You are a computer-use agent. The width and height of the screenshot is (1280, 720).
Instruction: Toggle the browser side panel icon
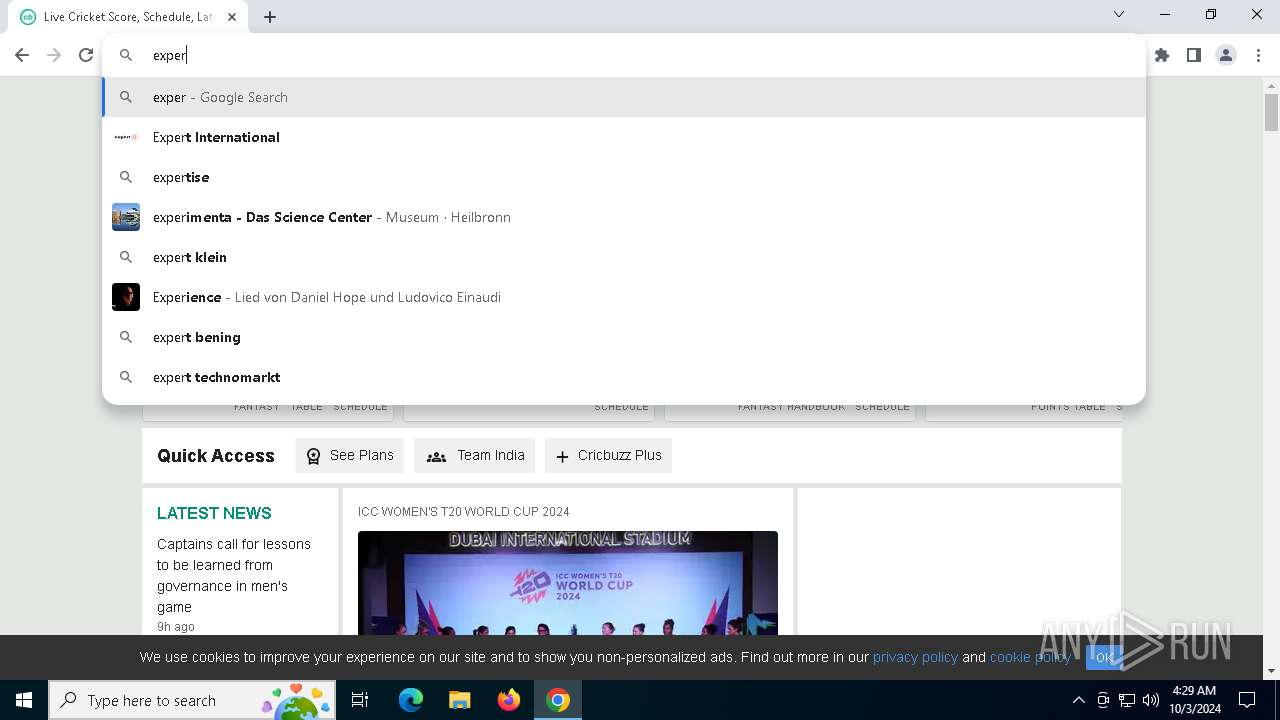point(1194,55)
